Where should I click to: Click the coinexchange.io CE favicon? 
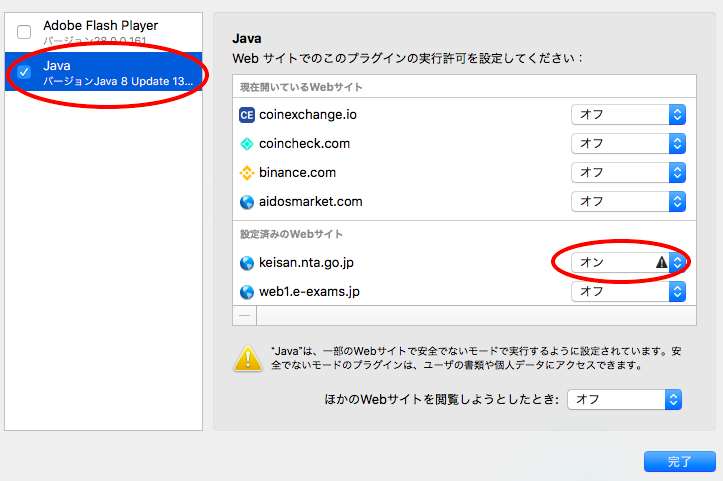[x=247, y=115]
